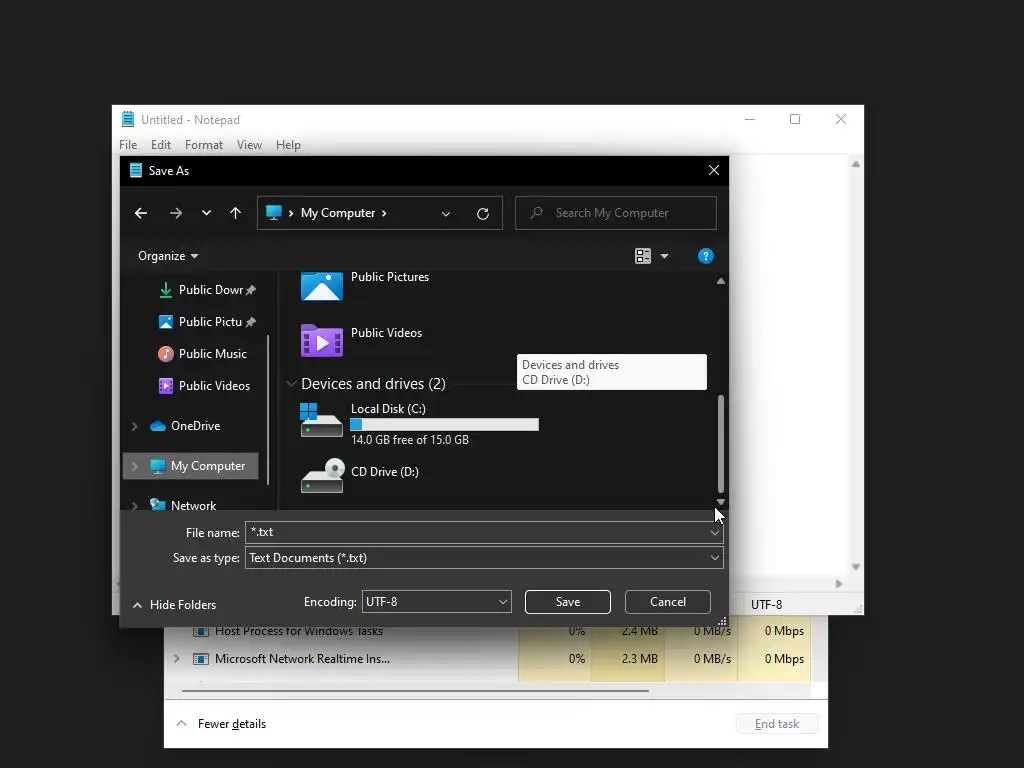
Task: Select Host Process for Windows Tasks row
Action: click(299, 631)
